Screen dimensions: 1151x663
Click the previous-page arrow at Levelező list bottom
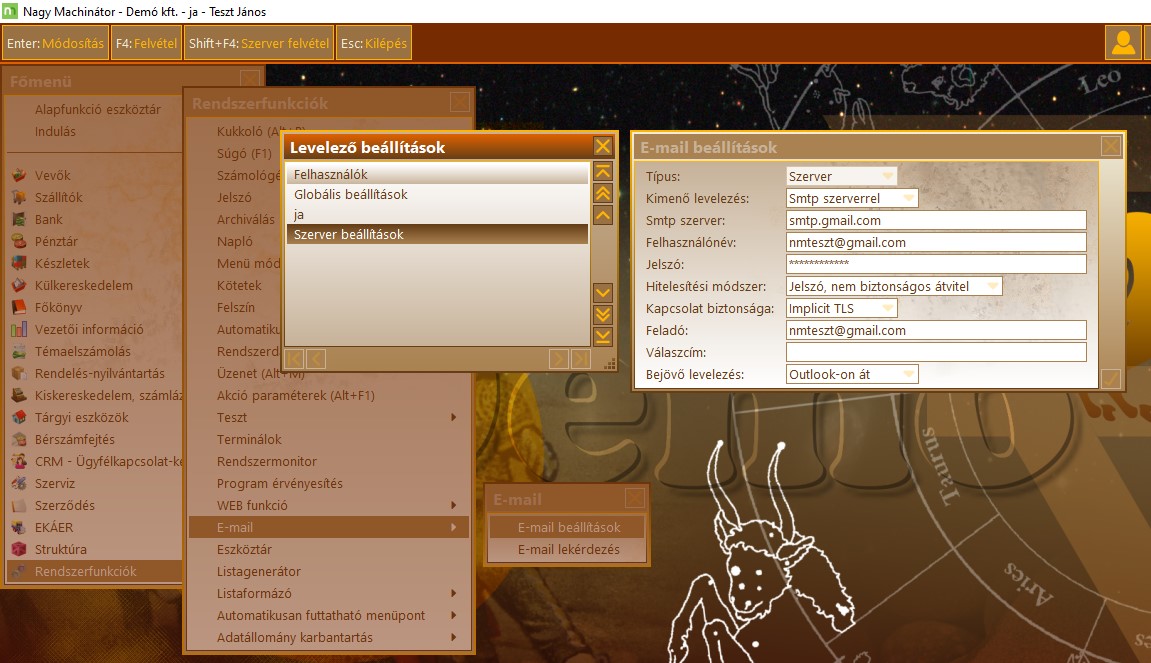click(316, 359)
